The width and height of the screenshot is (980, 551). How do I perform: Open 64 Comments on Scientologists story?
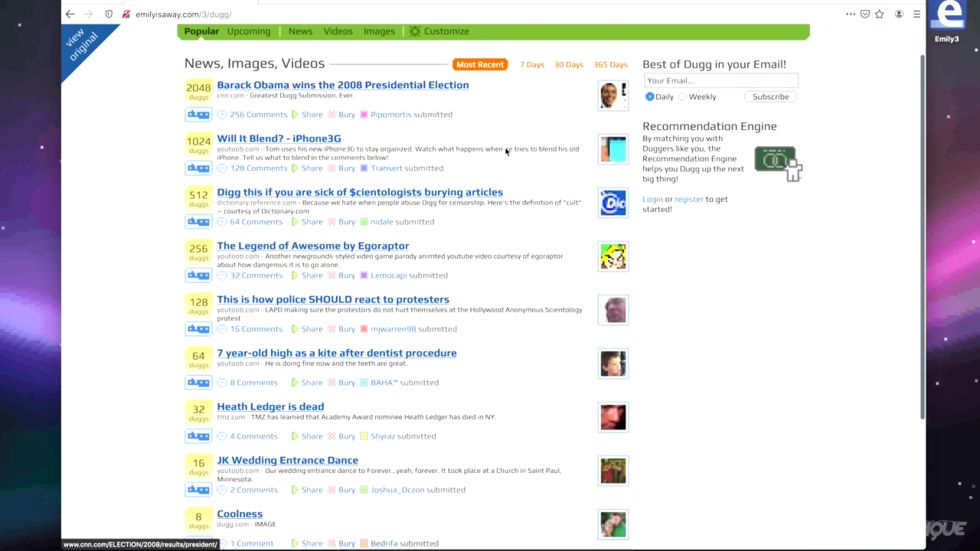coord(256,222)
